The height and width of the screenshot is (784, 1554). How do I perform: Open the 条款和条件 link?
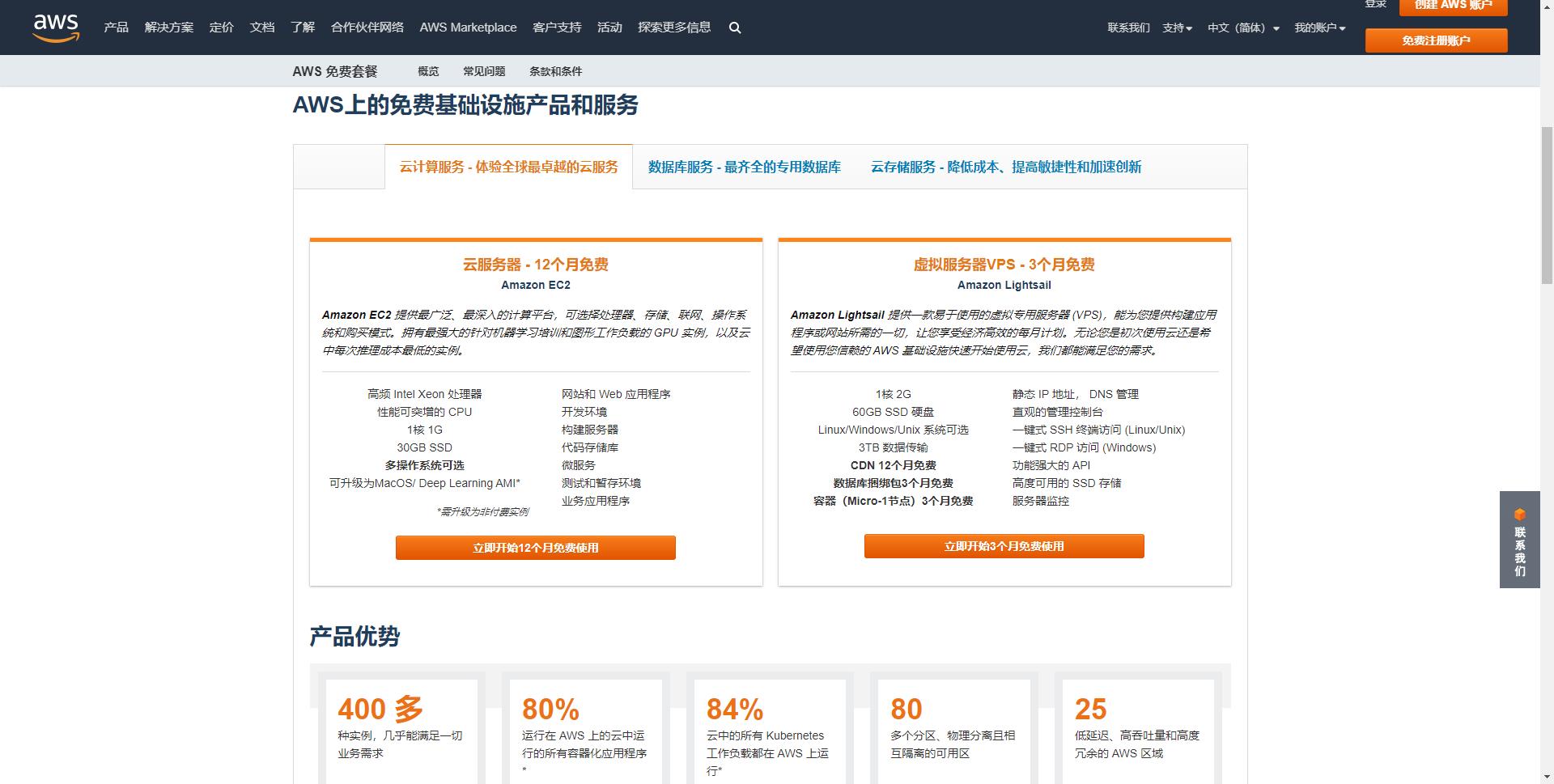pyautogui.click(x=555, y=71)
